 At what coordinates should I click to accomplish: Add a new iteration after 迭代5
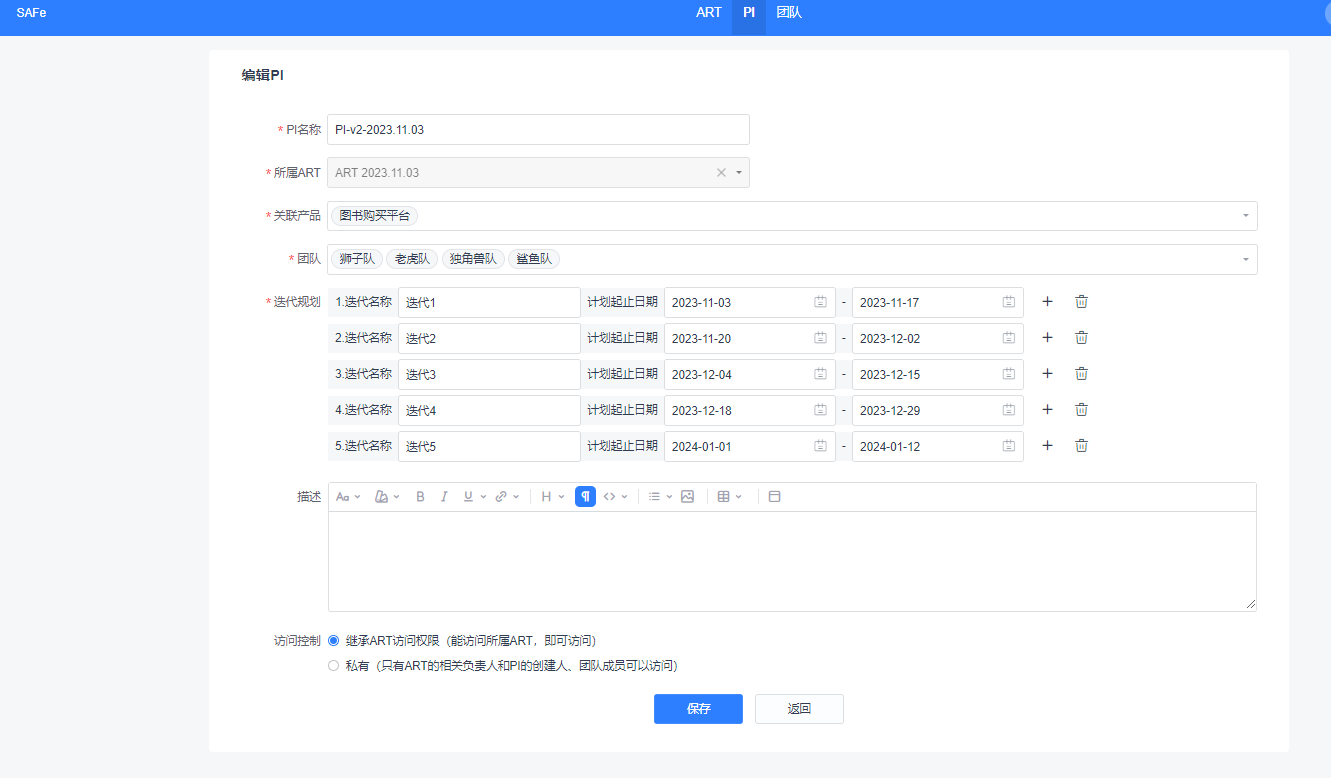point(1047,446)
